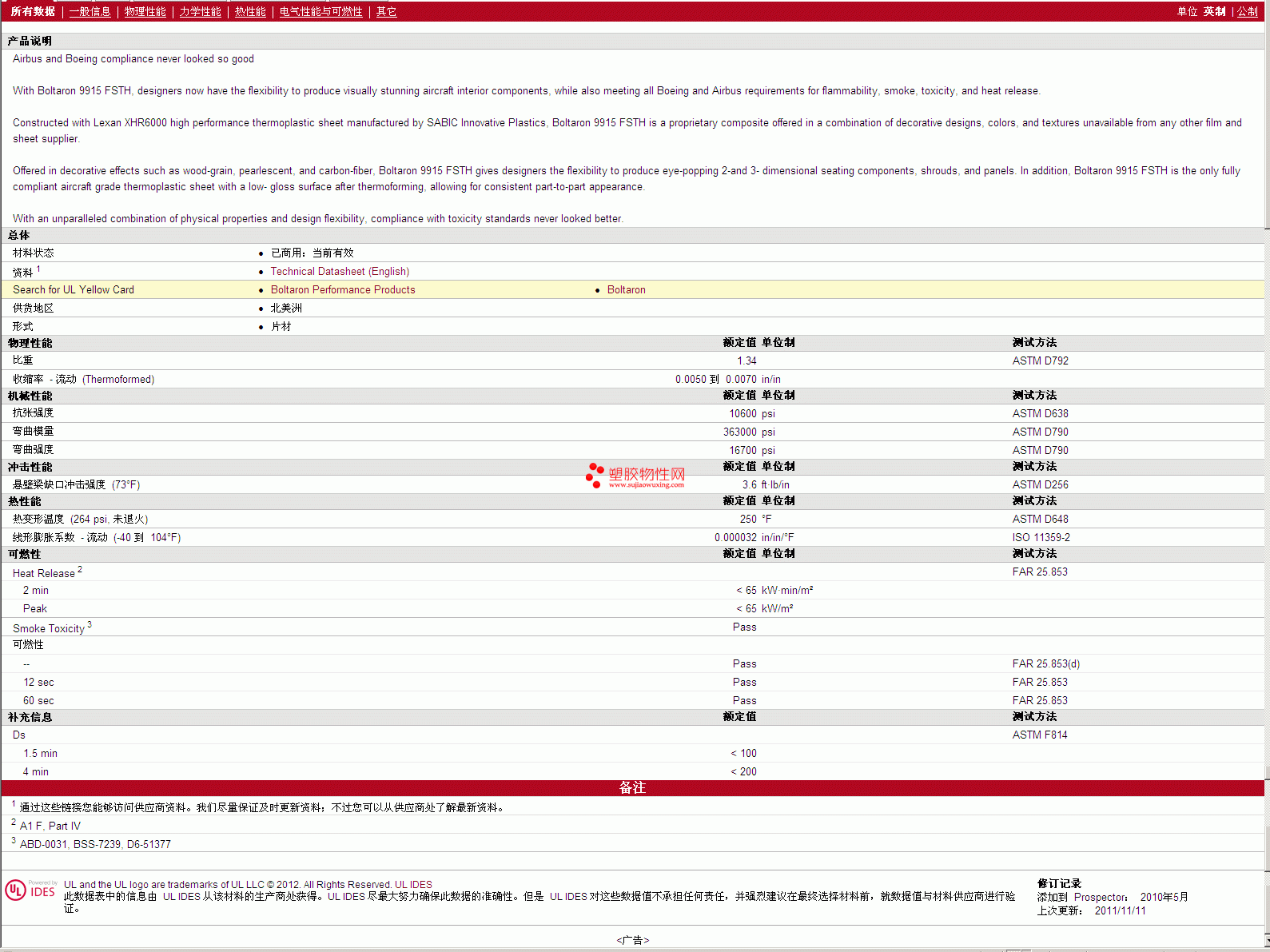Follow the Boltaron yellow card link
The image size is (1270, 952).
pos(626,290)
